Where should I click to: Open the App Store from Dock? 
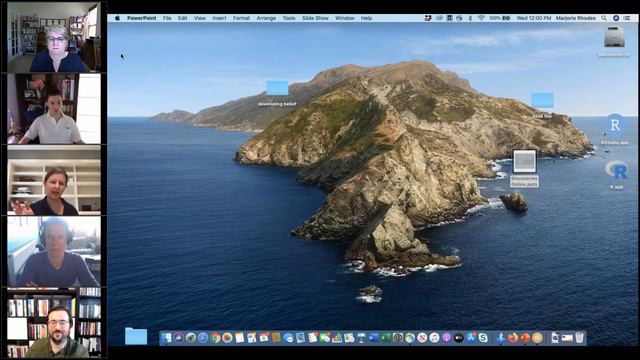[471, 338]
